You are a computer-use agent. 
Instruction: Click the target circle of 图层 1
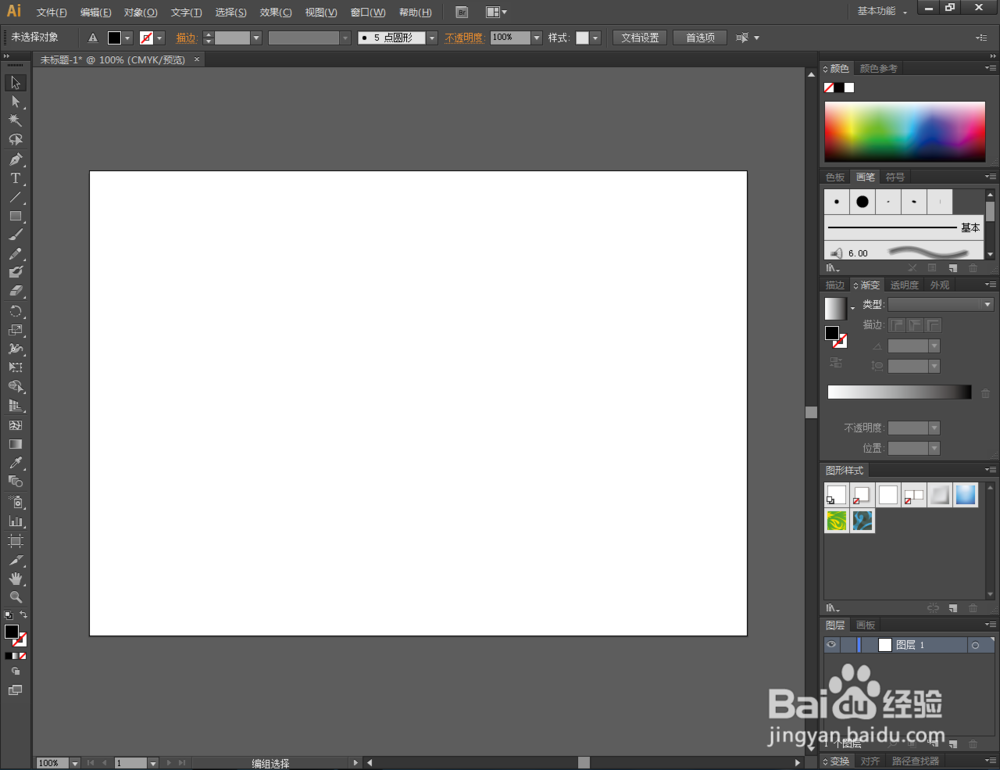click(975, 646)
